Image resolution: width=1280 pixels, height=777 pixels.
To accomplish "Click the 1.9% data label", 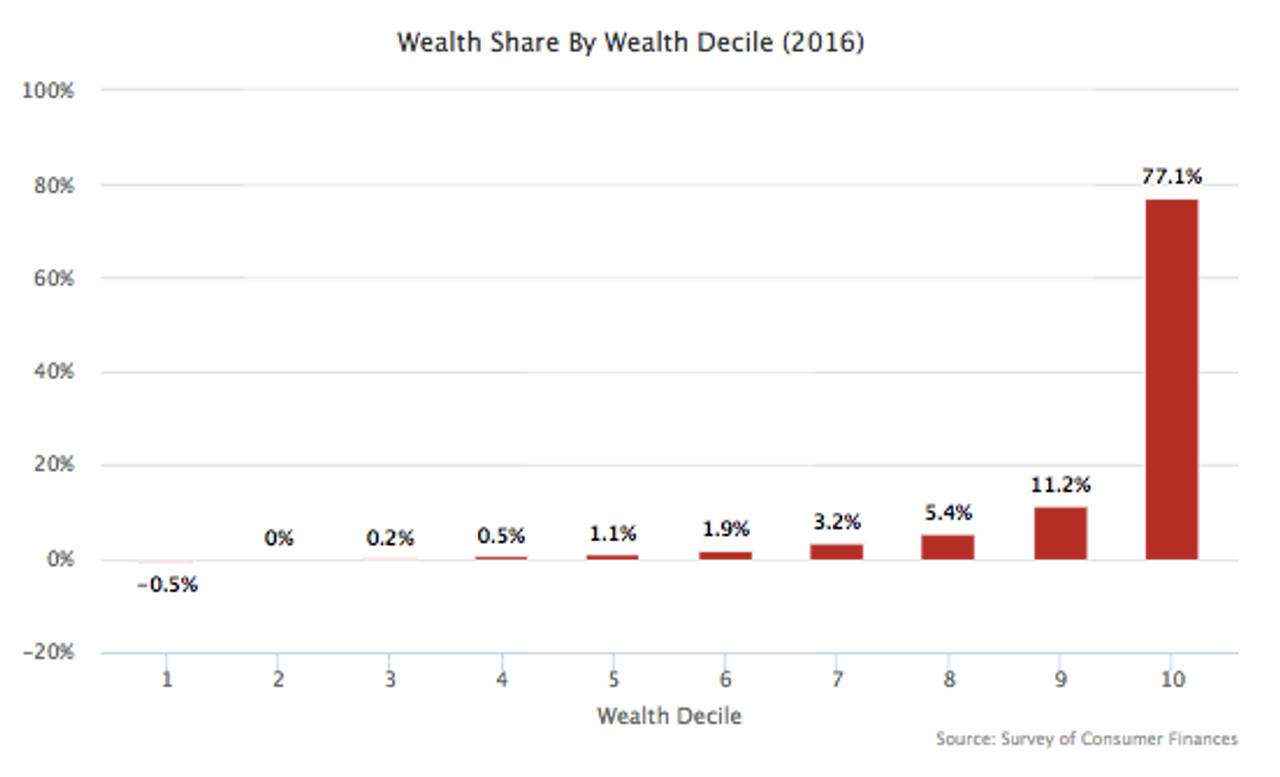I will pyautogui.click(x=724, y=529).
